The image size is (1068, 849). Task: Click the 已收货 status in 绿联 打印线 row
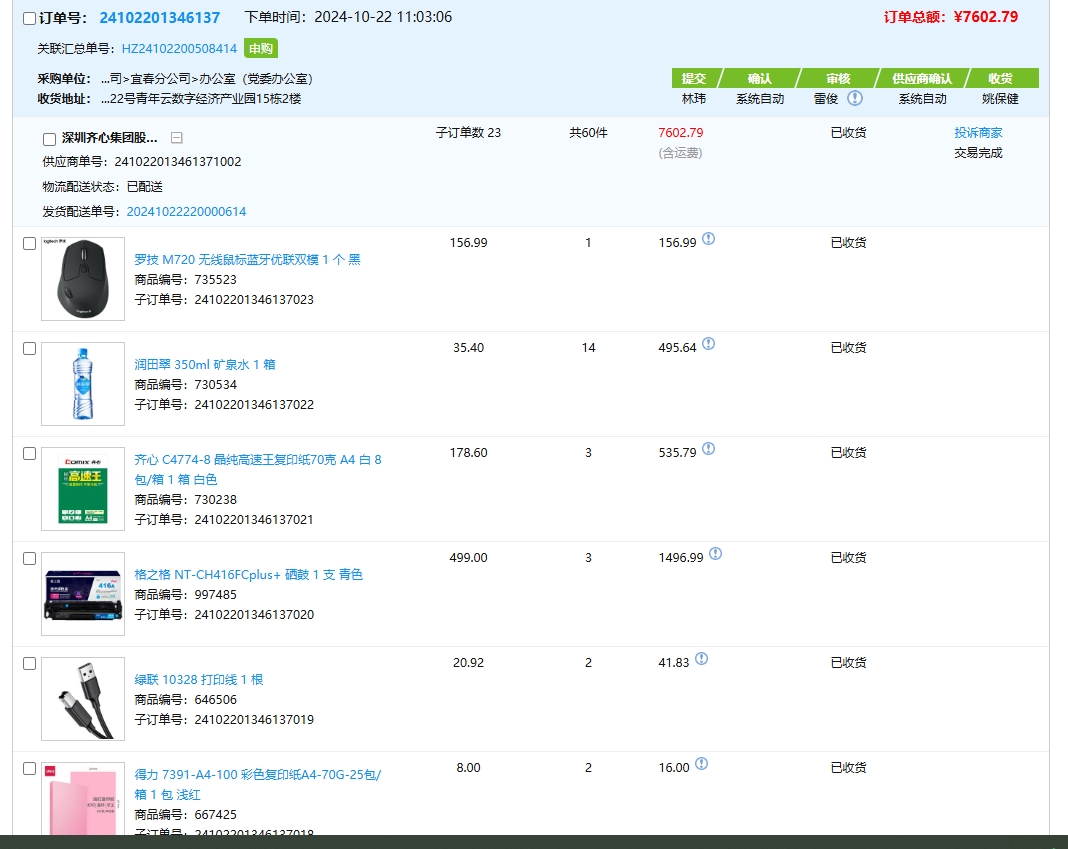tap(848, 662)
